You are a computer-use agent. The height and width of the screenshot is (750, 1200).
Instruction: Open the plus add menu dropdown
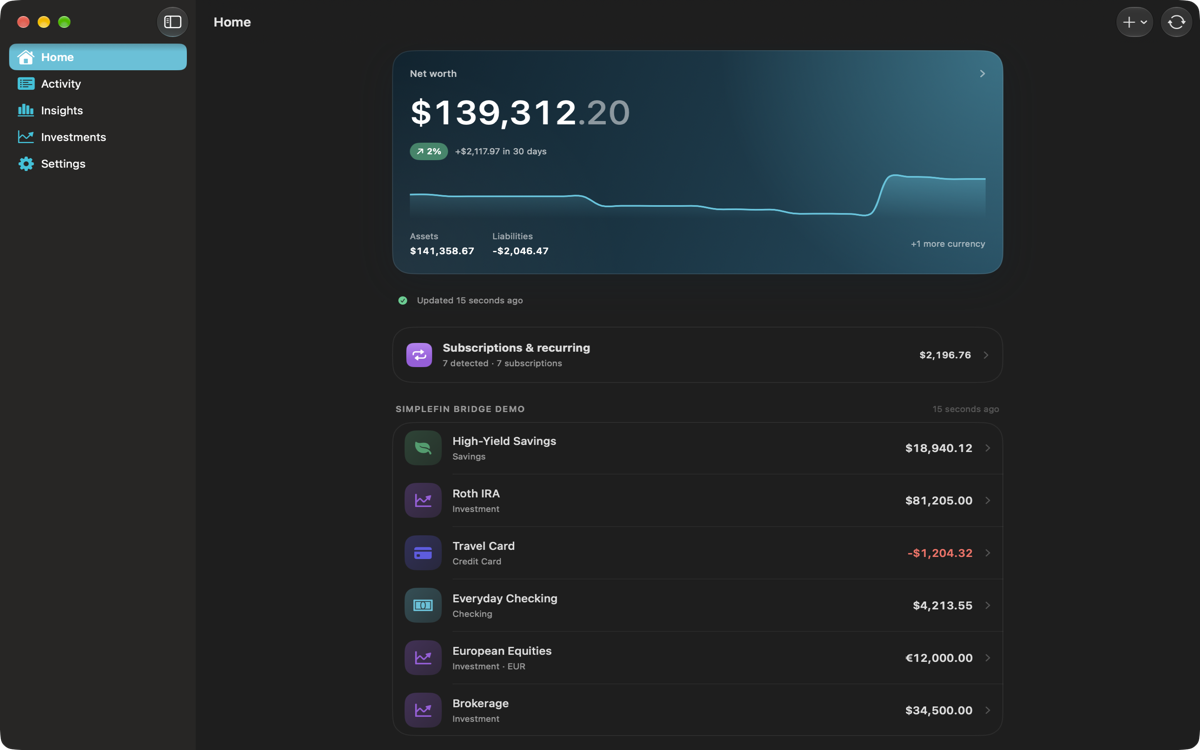coord(1134,22)
